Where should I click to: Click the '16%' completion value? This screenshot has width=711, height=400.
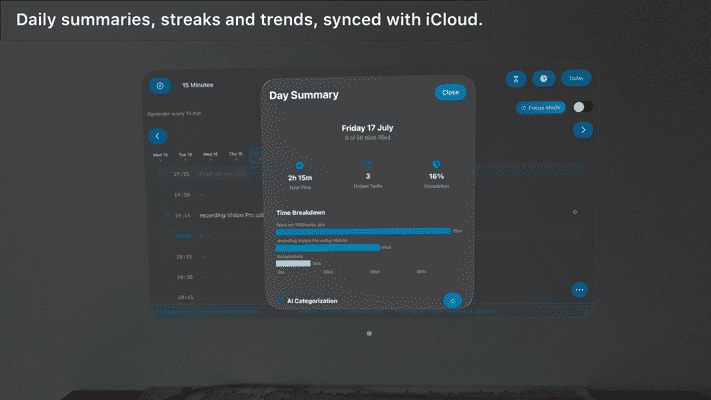[436, 176]
